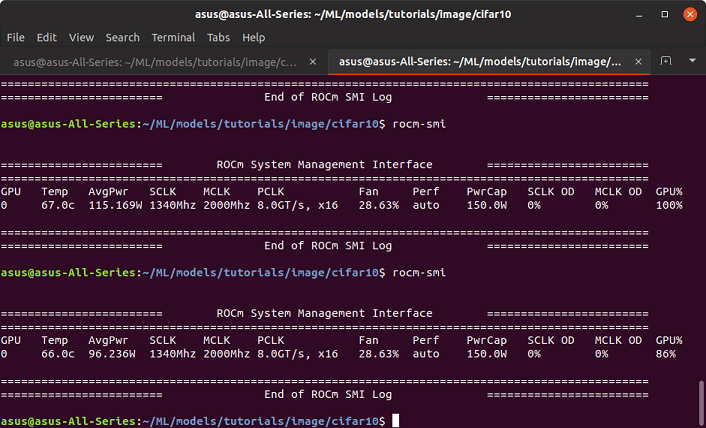The height and width of the screenshot is (428, 706).
Task: Click the 96.236W average power value
Action: pos(112,354)
